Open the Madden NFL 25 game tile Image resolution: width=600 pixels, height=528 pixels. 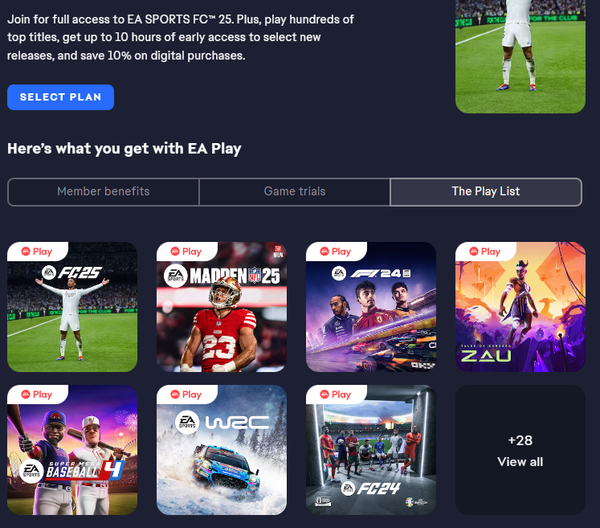coord(222,307)
